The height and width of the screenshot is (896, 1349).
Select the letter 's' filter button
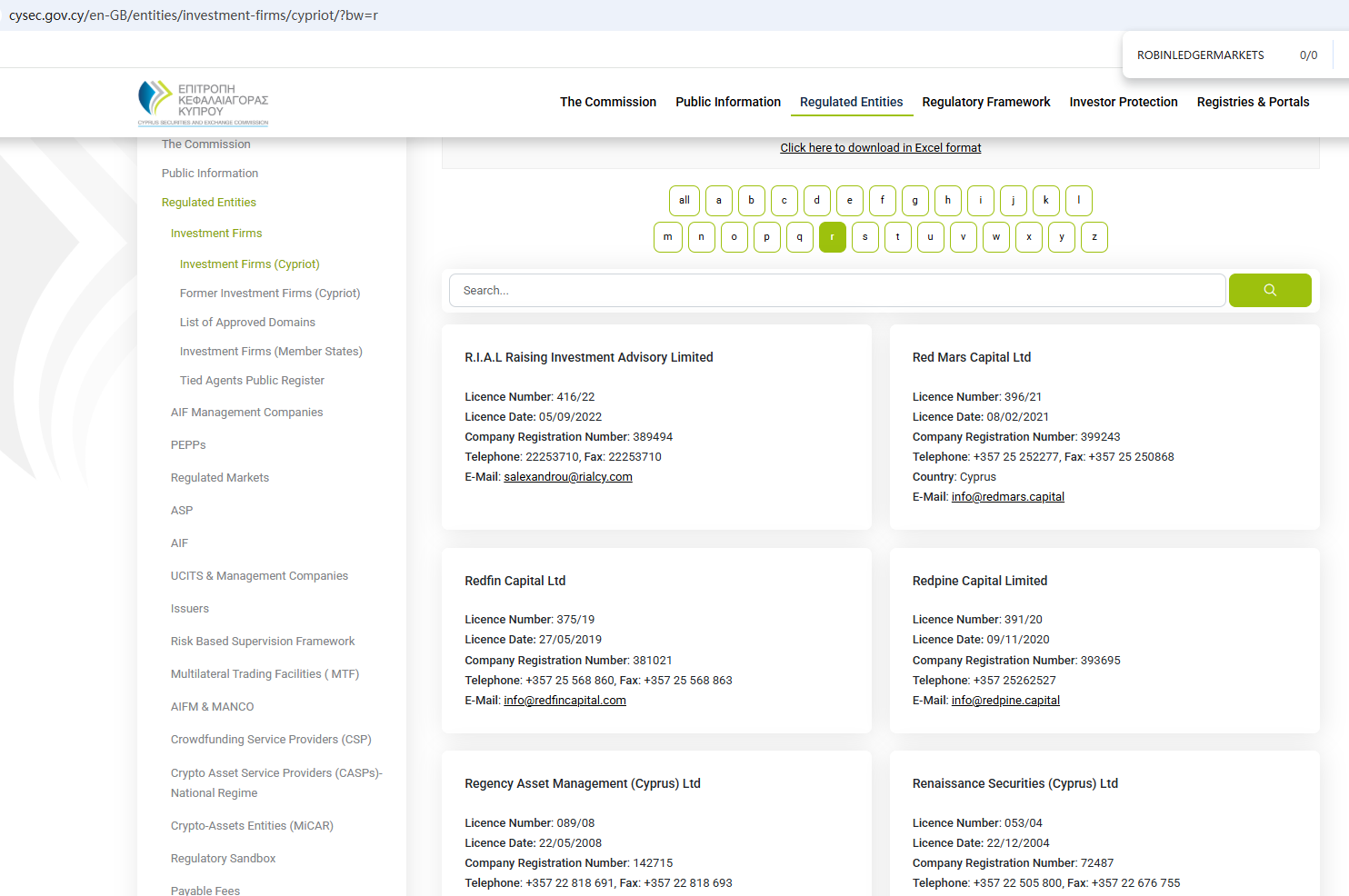(864, 237)
